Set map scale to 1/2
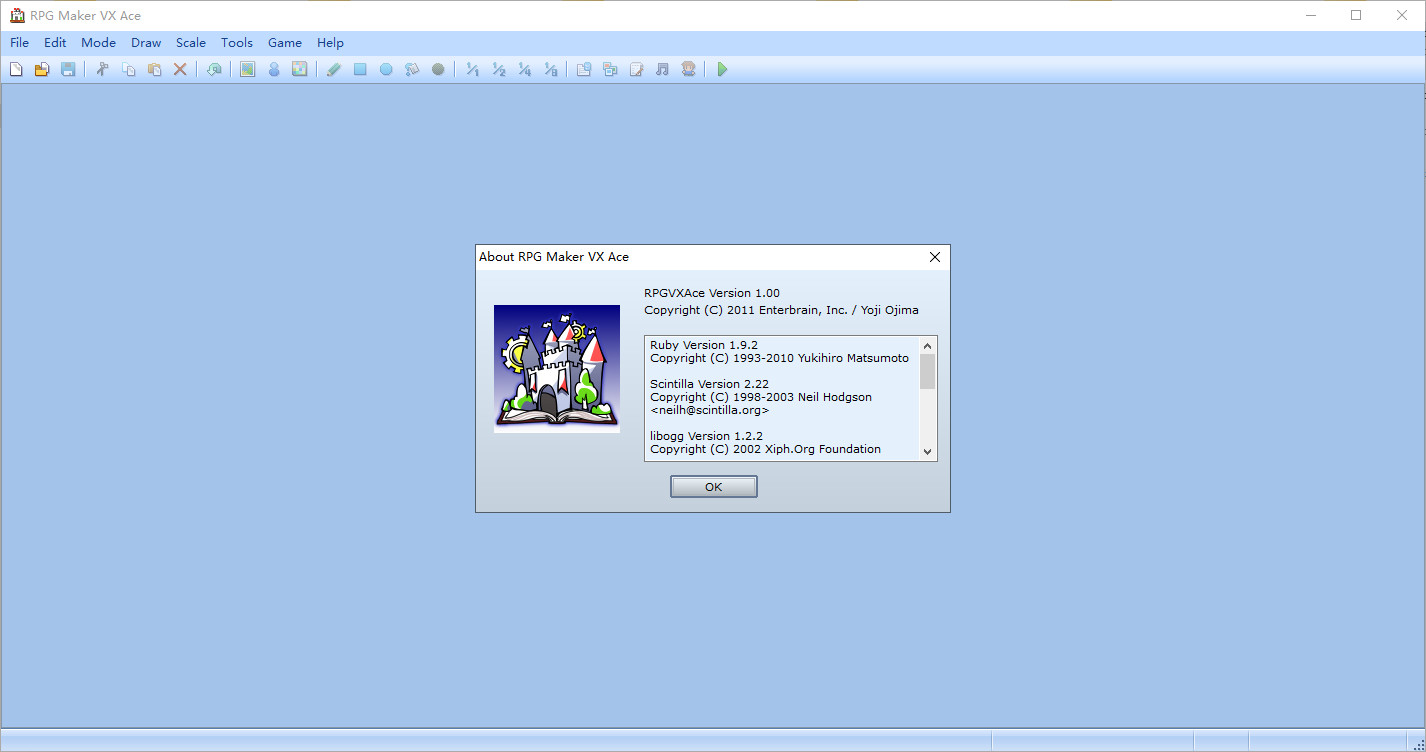This screenshot has width=1426, height=752. click(x=498, y=69)
